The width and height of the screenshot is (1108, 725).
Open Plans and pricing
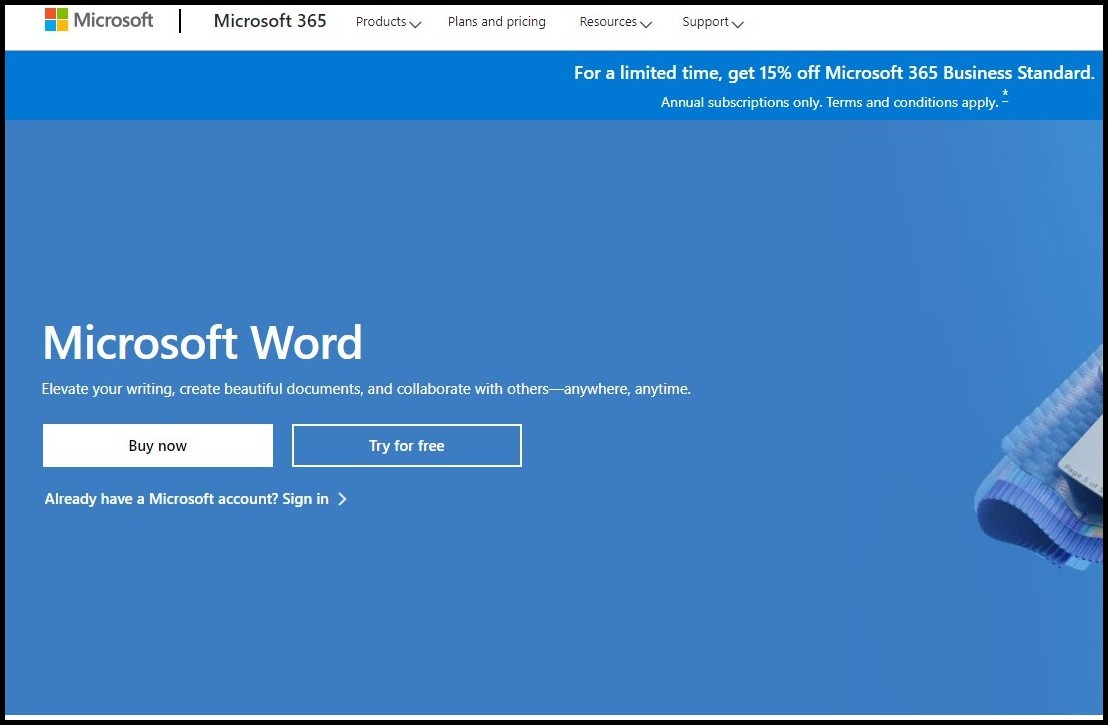click(x=497, y=22)
